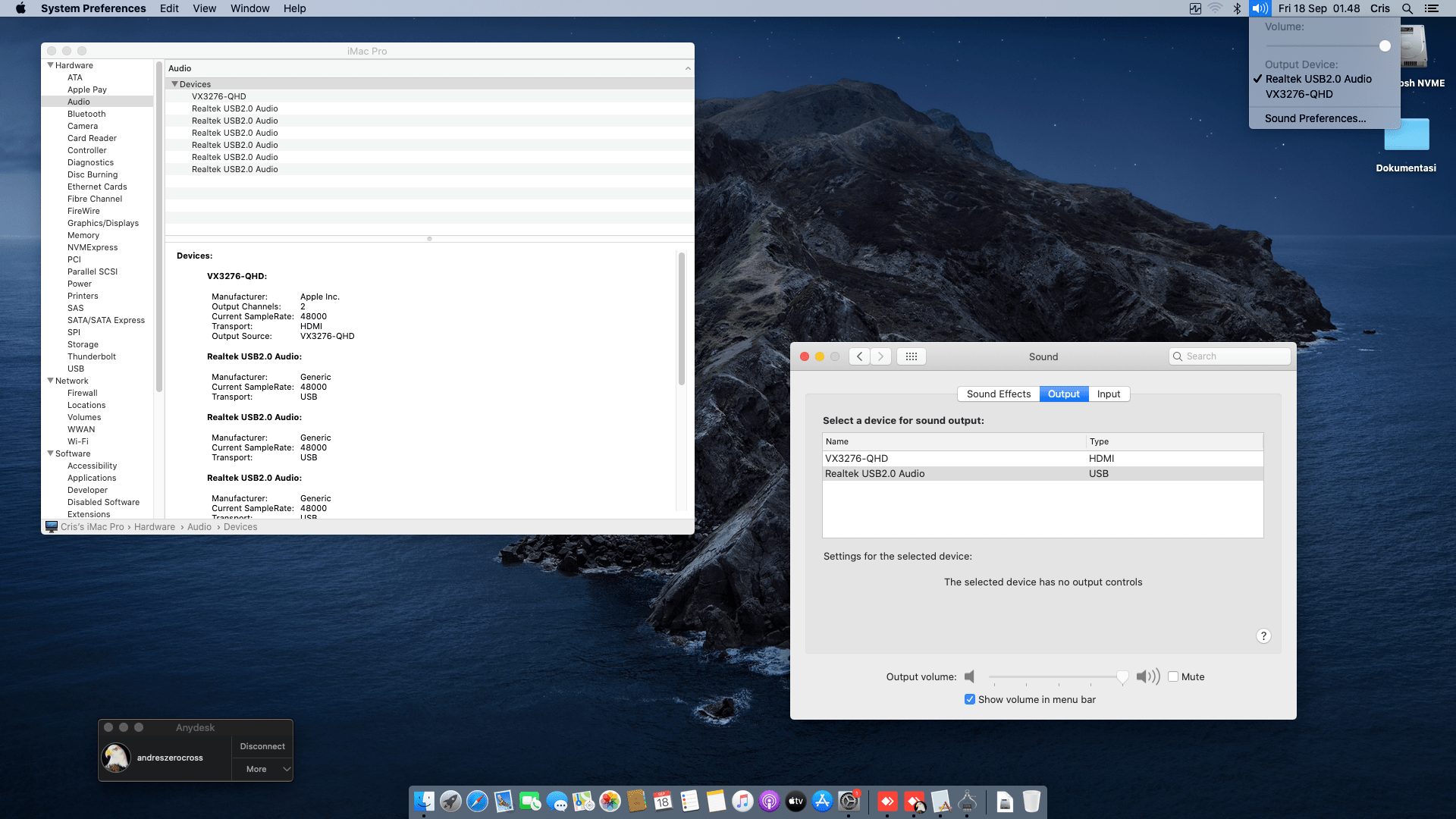The width and height of the screenshot is (1456, 819).
Task: Select Wi-Fi under Network in sidebar
Action: click(78, 441)
